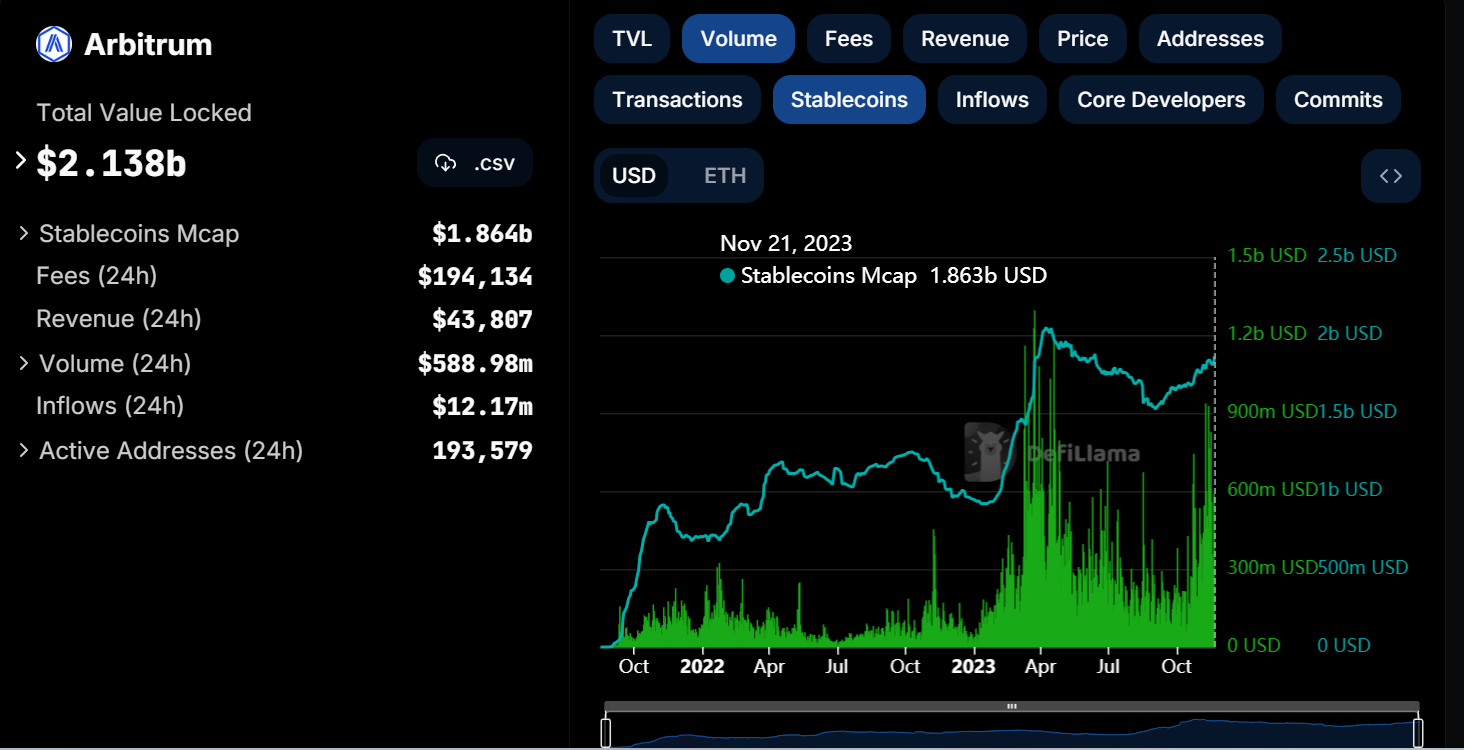Expand the Total Value Locked breakdown
Screen dimensions: 1464x750
pyautogui.click(x=21, y=160)
